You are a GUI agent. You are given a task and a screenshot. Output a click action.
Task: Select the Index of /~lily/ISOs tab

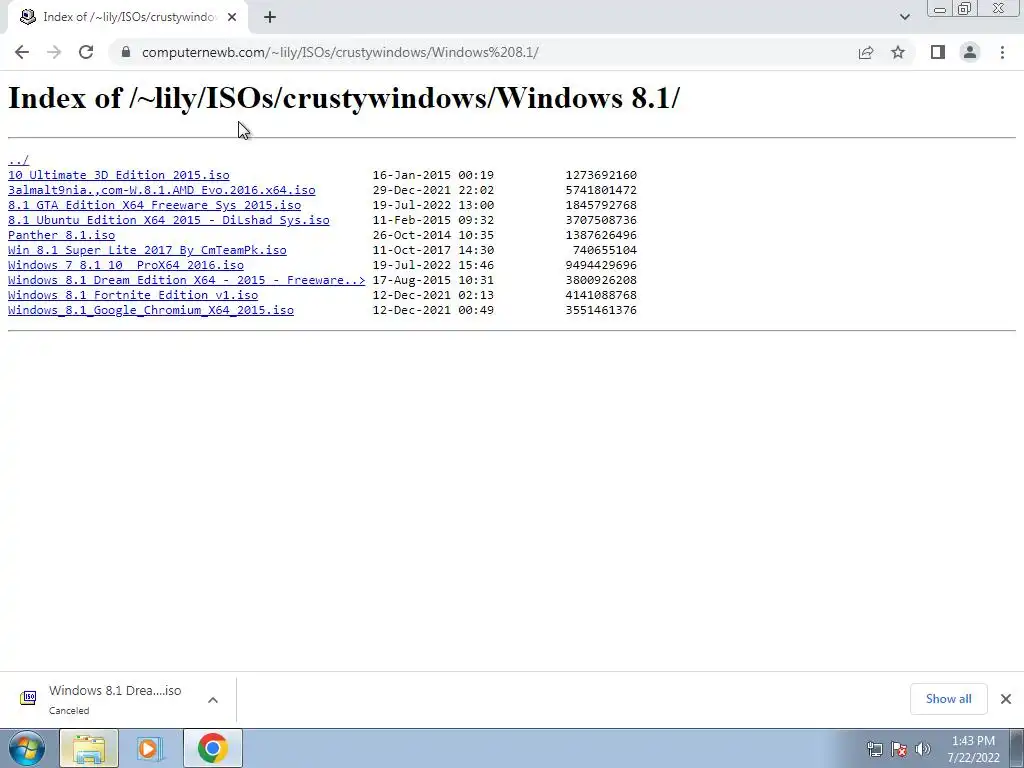tap(127, 17)
